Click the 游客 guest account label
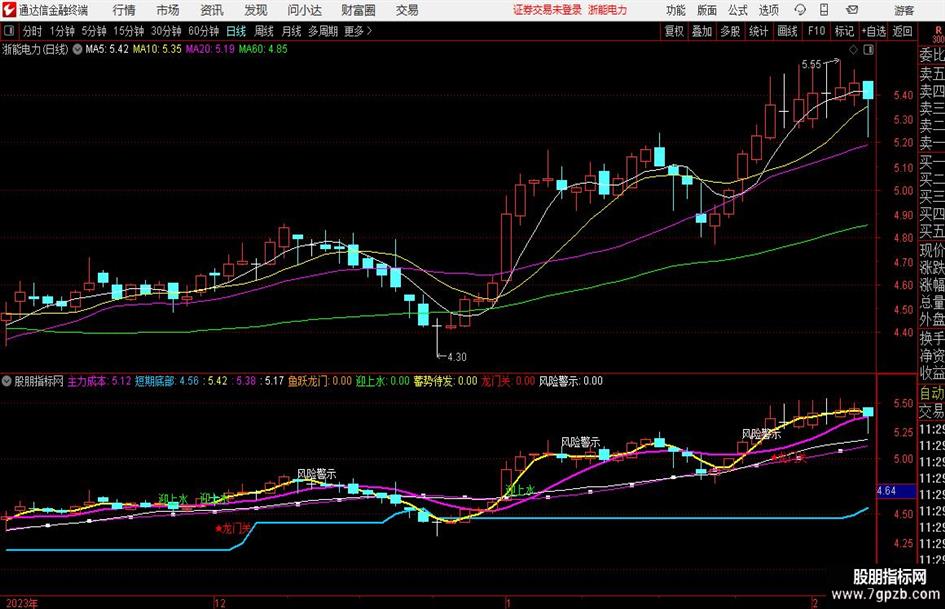The image size is (945, 609). pyautogui.click(x=903, y=10)
